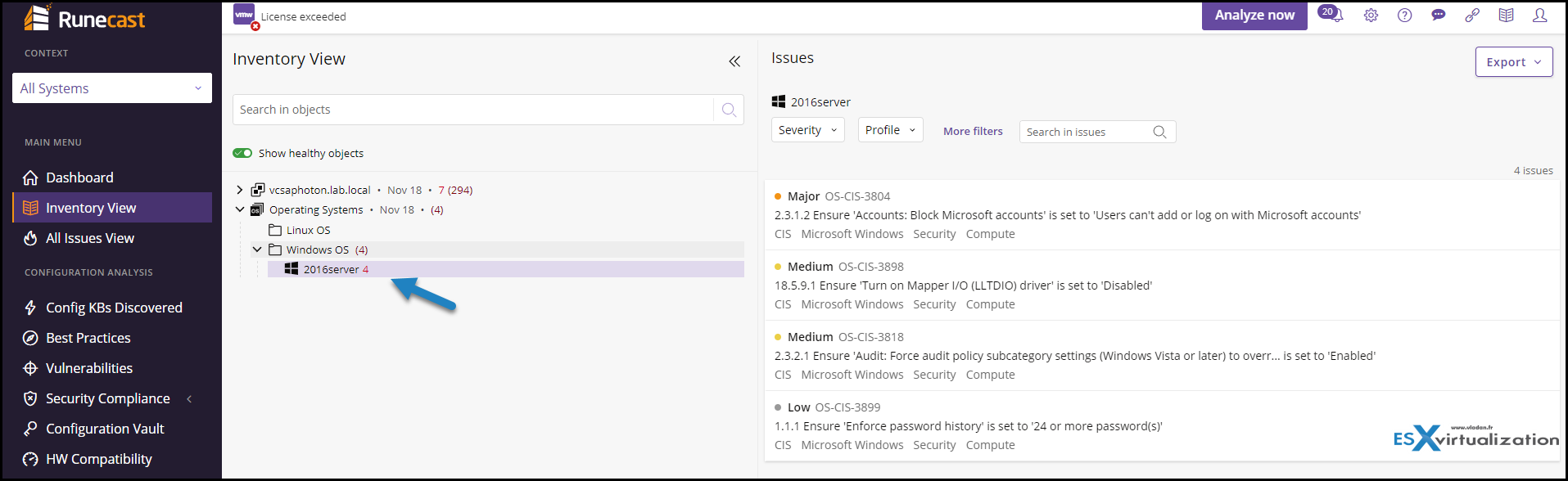
Task: Click the Windows logo beside 2016server in the tree
Action: pos(291,269)
